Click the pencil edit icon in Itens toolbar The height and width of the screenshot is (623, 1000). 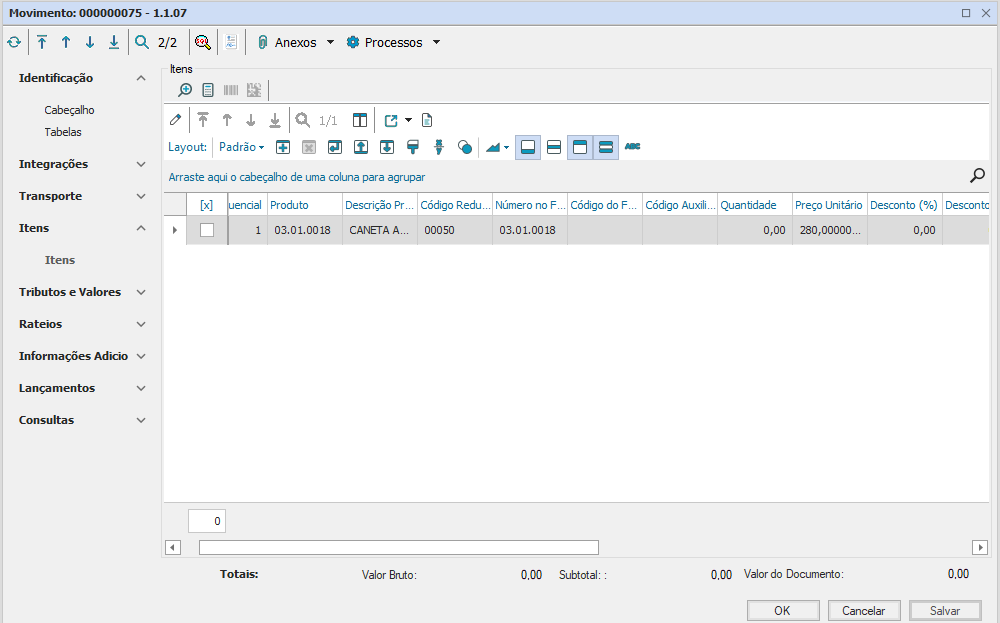point(176,121)
